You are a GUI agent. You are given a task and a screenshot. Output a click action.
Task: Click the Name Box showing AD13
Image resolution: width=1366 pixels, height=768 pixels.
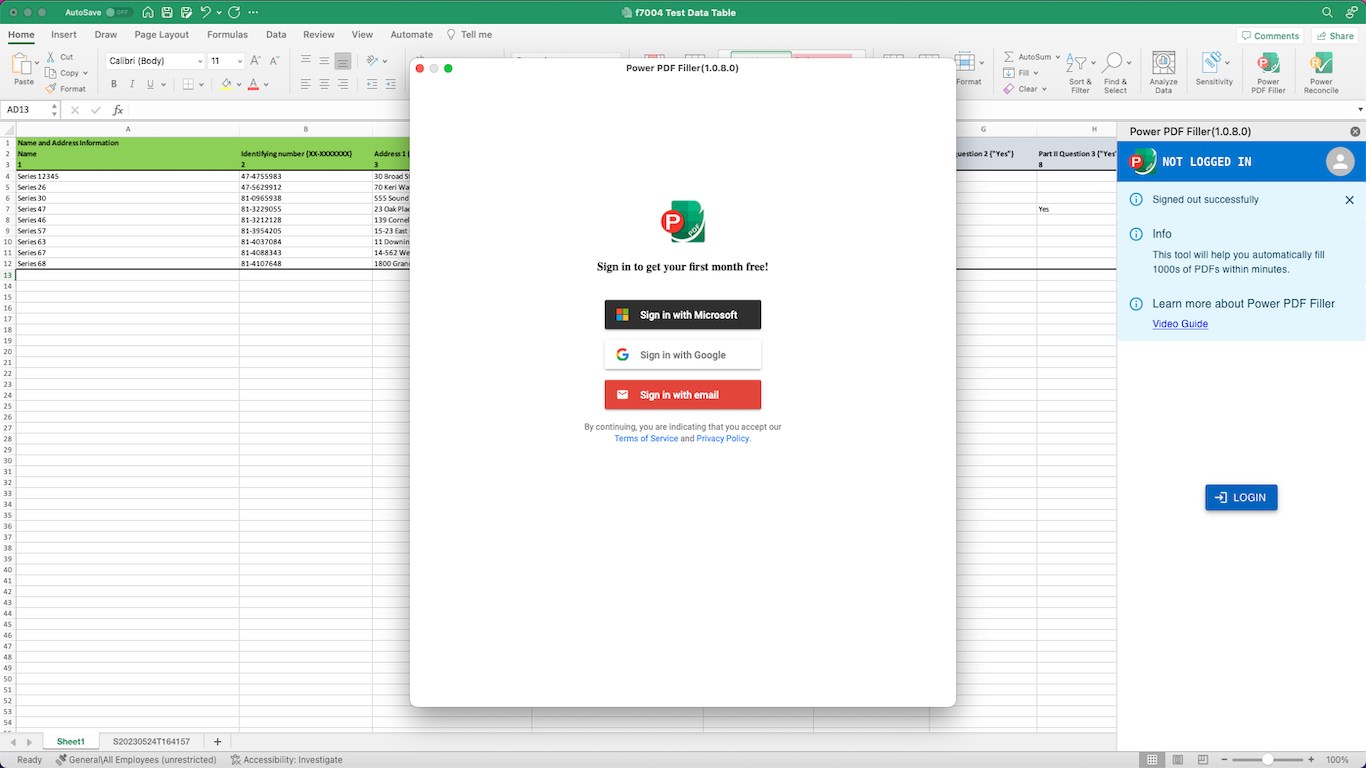28,110
